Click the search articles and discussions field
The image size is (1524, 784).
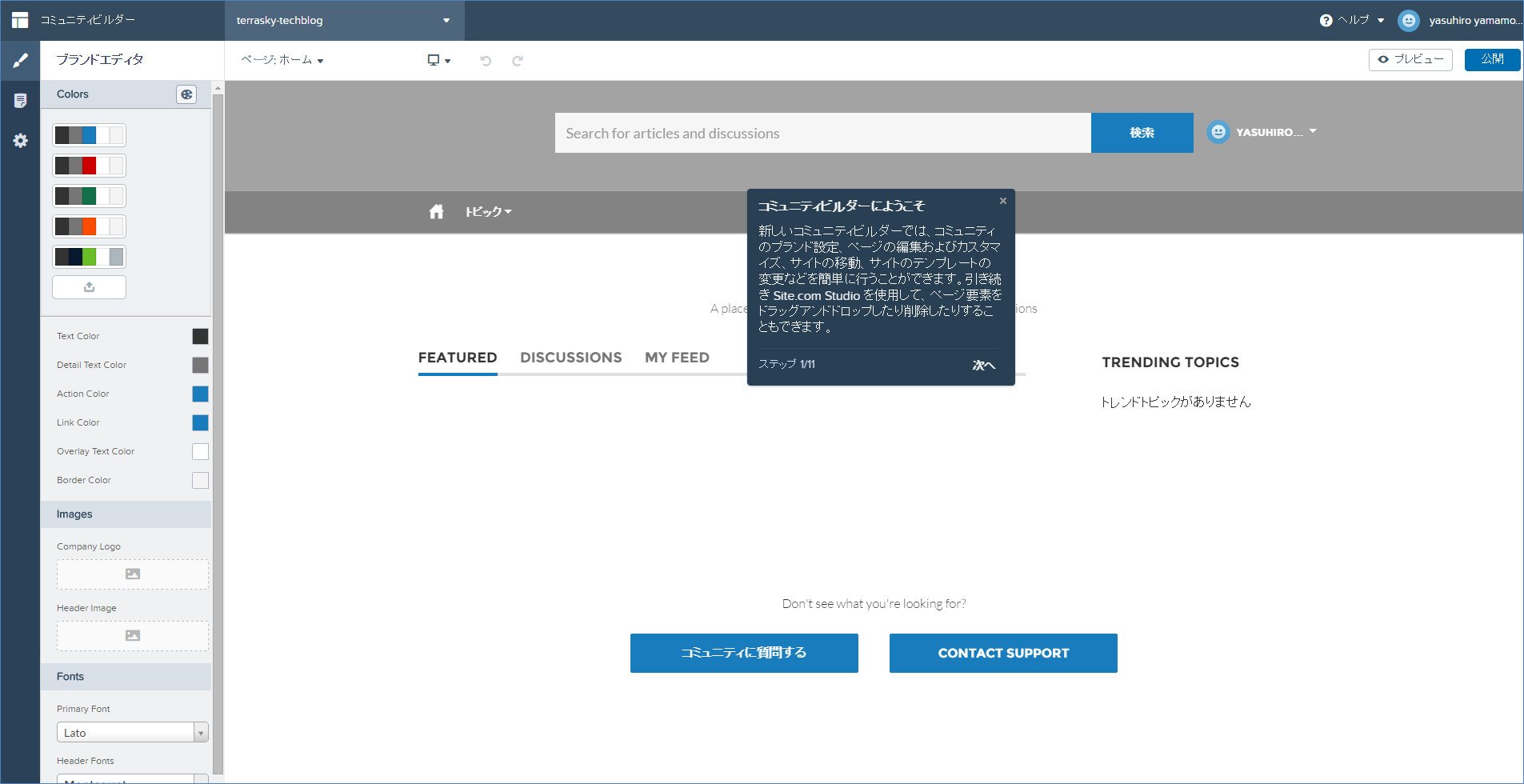coord(822,133)
